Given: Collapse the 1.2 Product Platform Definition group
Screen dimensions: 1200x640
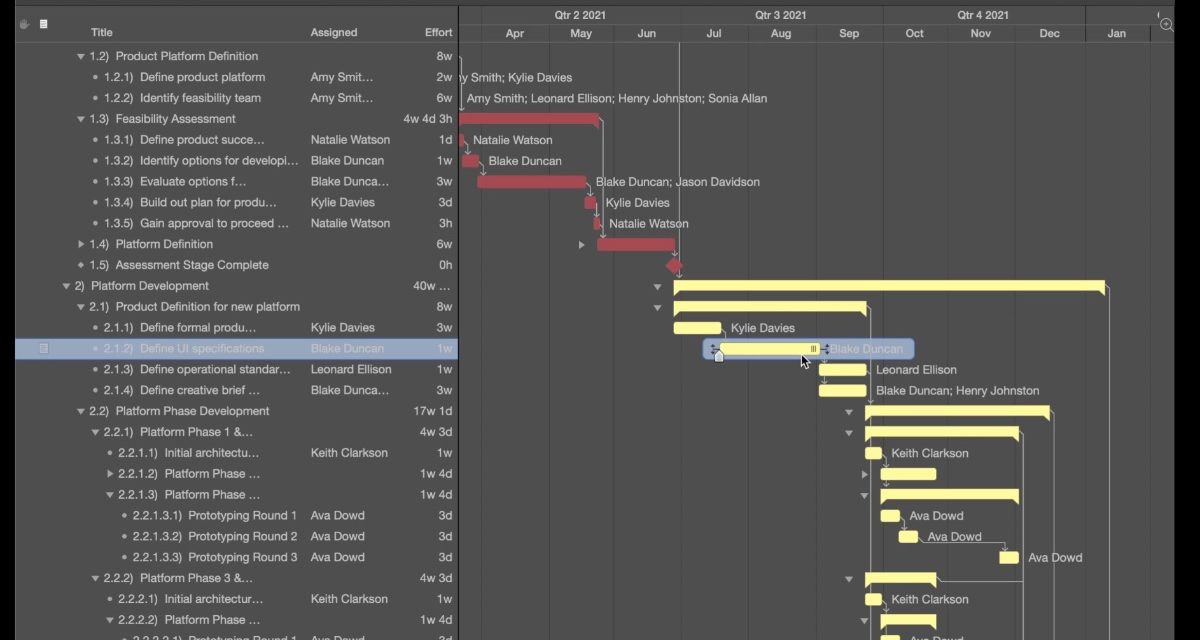Looking at the screenshot, I should coord(81,57).
